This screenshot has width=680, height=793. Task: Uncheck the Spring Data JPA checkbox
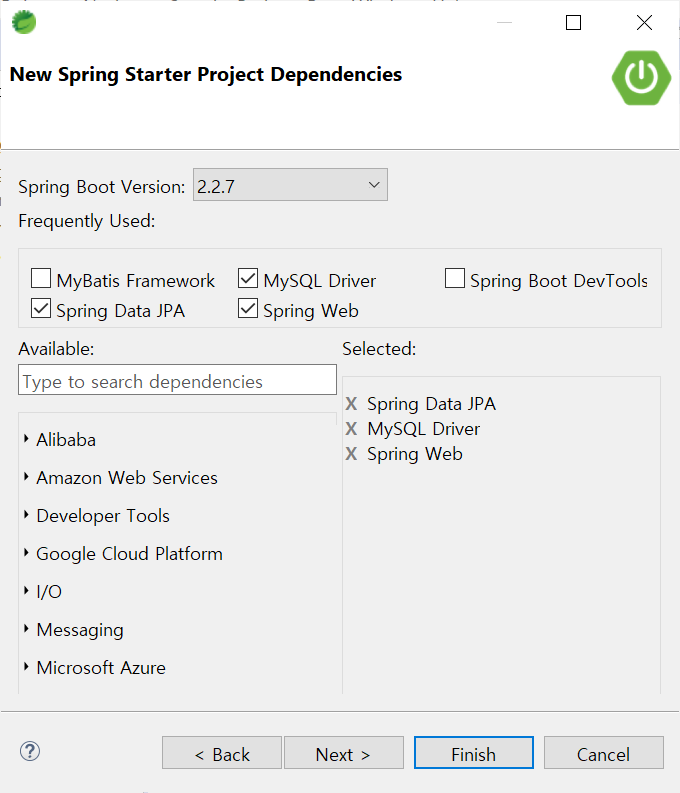[x=41, y=308]
